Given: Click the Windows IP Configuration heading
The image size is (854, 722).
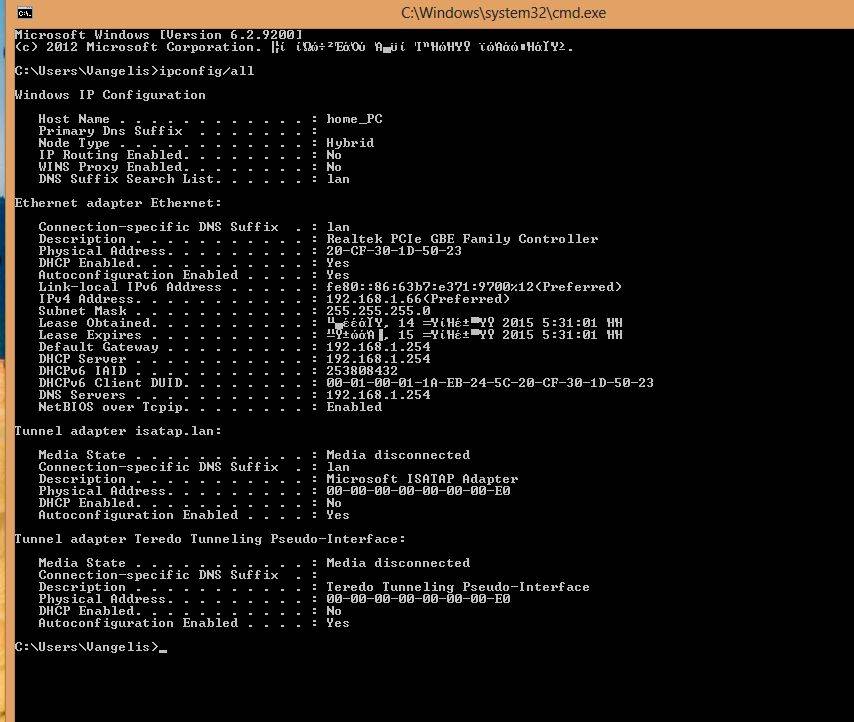Looking at the screenshot, I should point(110,95).
